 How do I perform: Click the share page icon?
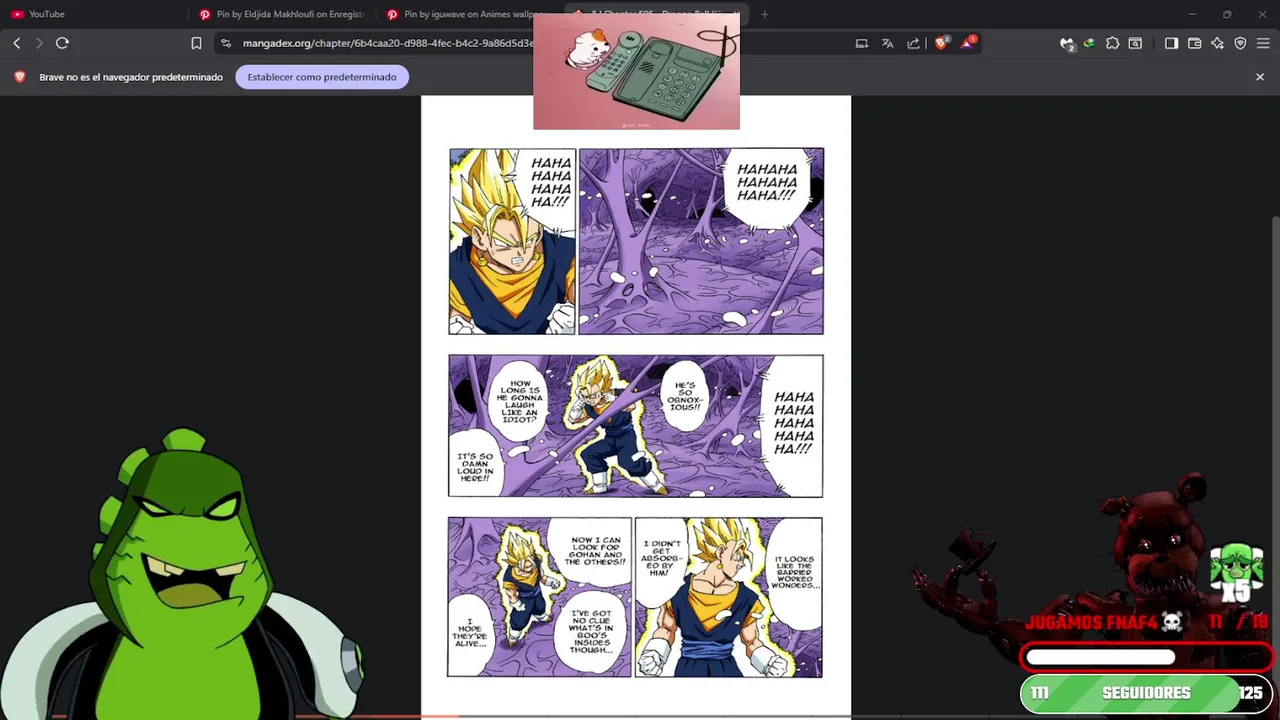point(913,43)
